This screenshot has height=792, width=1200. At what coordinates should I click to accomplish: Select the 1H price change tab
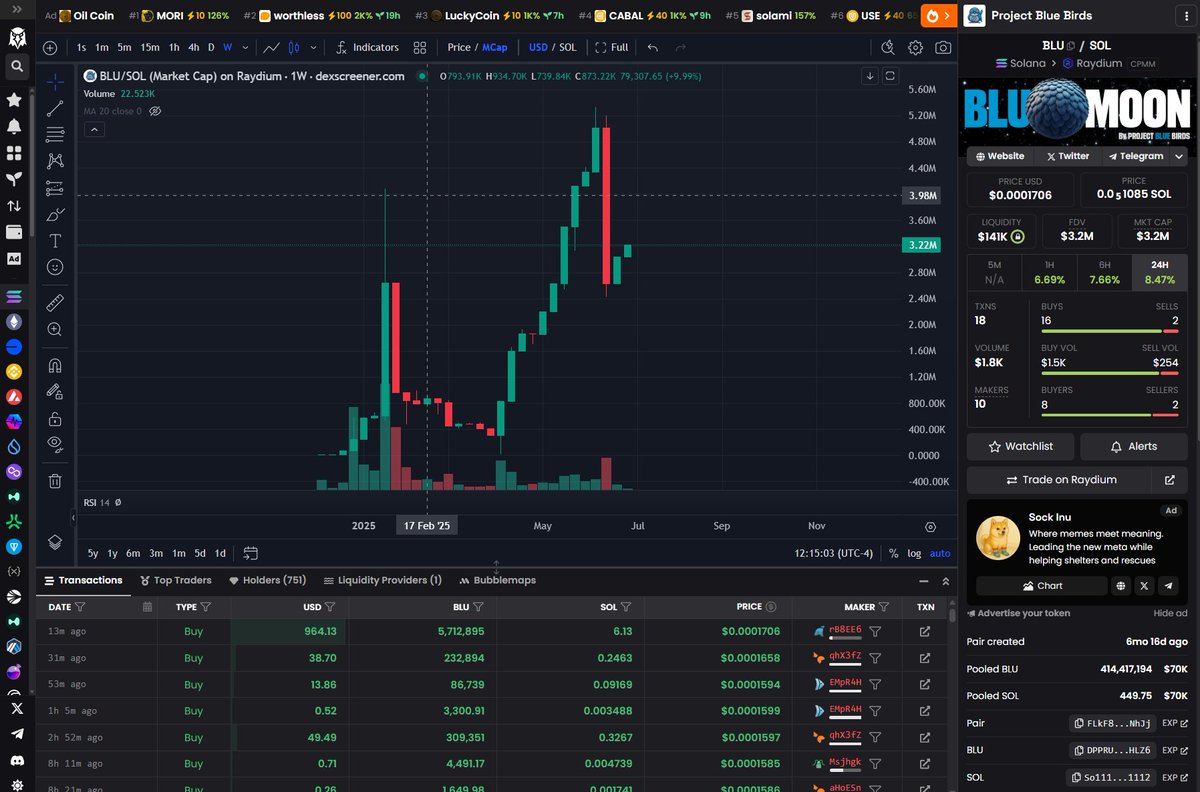[x=1050, y=272]
